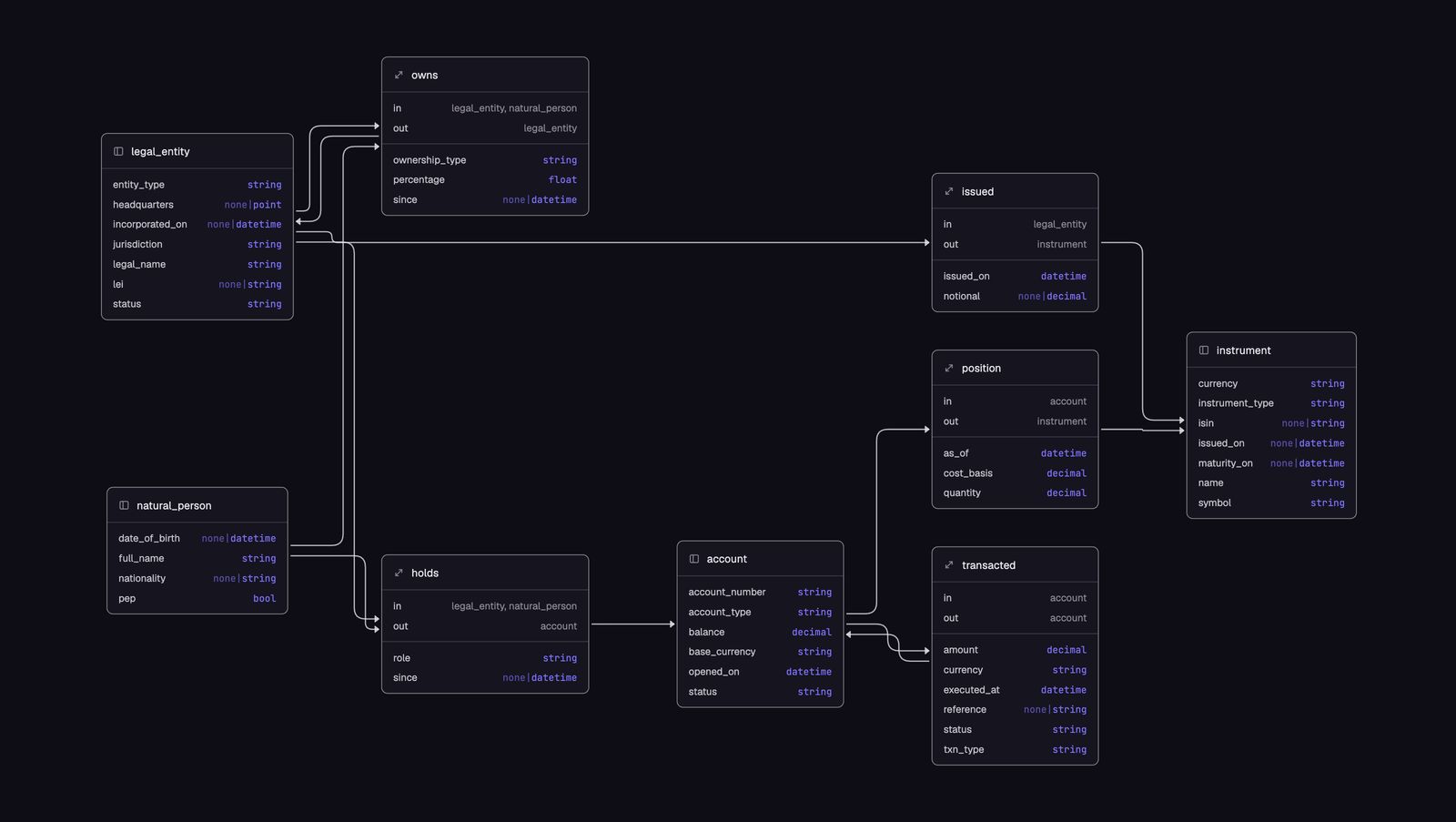Click the relation arrow icon next to holds
Viewport: 1456px width, 822px height.
coord(399,573)
